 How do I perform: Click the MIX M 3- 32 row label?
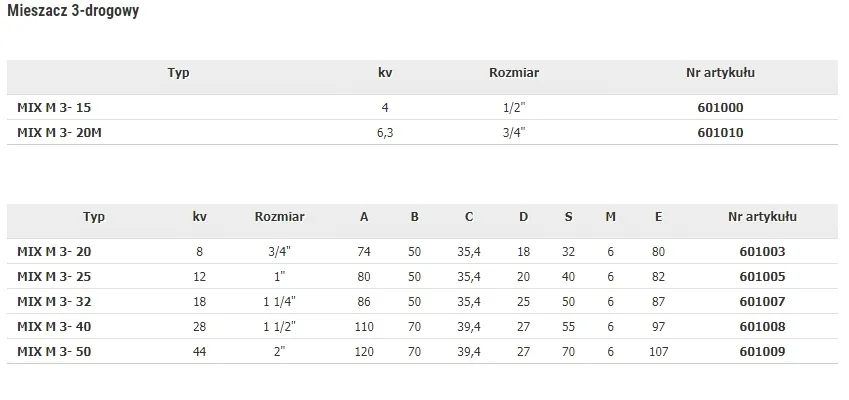(54, 301)
